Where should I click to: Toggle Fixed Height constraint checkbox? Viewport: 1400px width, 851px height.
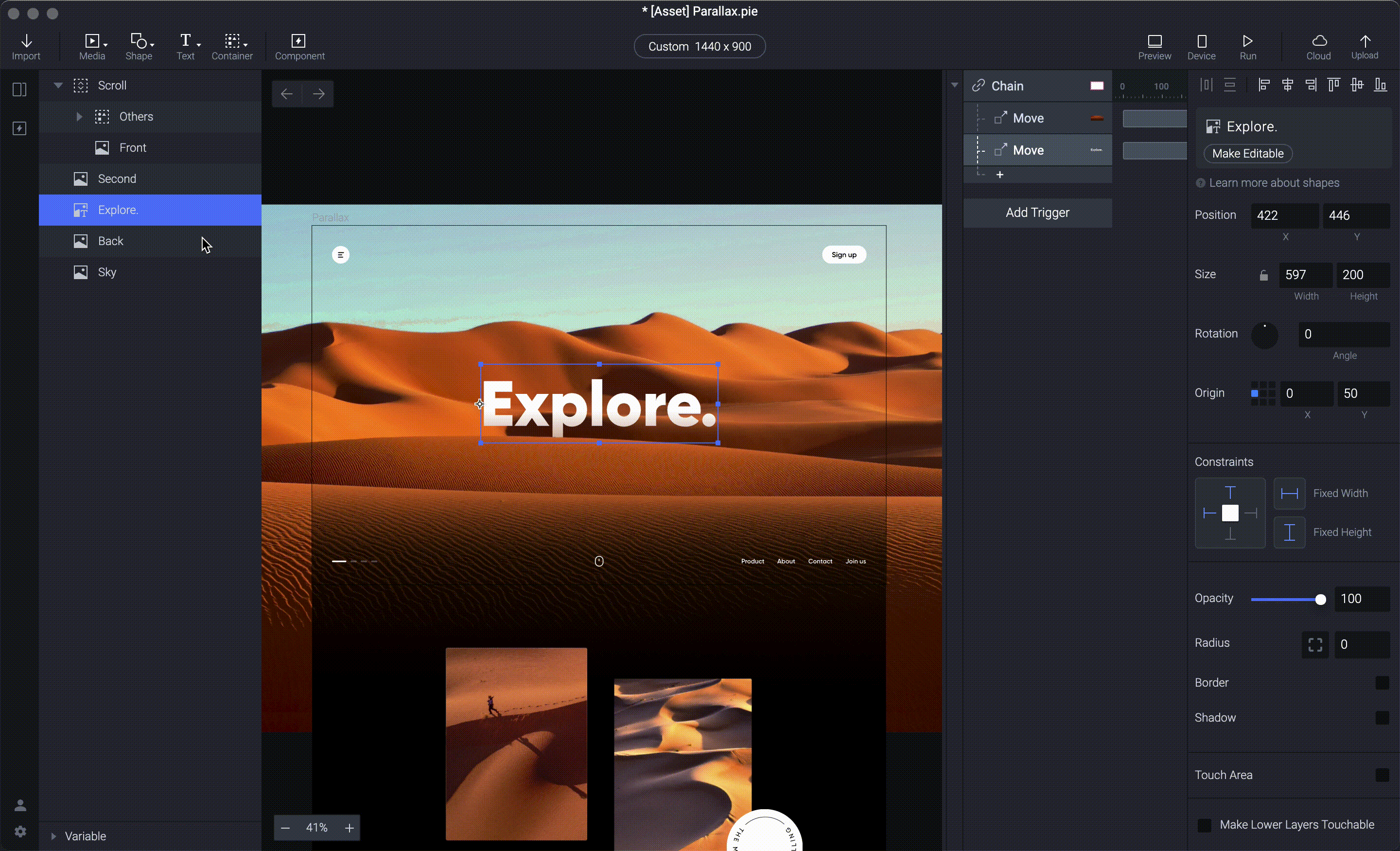(x=1289, y=532)
